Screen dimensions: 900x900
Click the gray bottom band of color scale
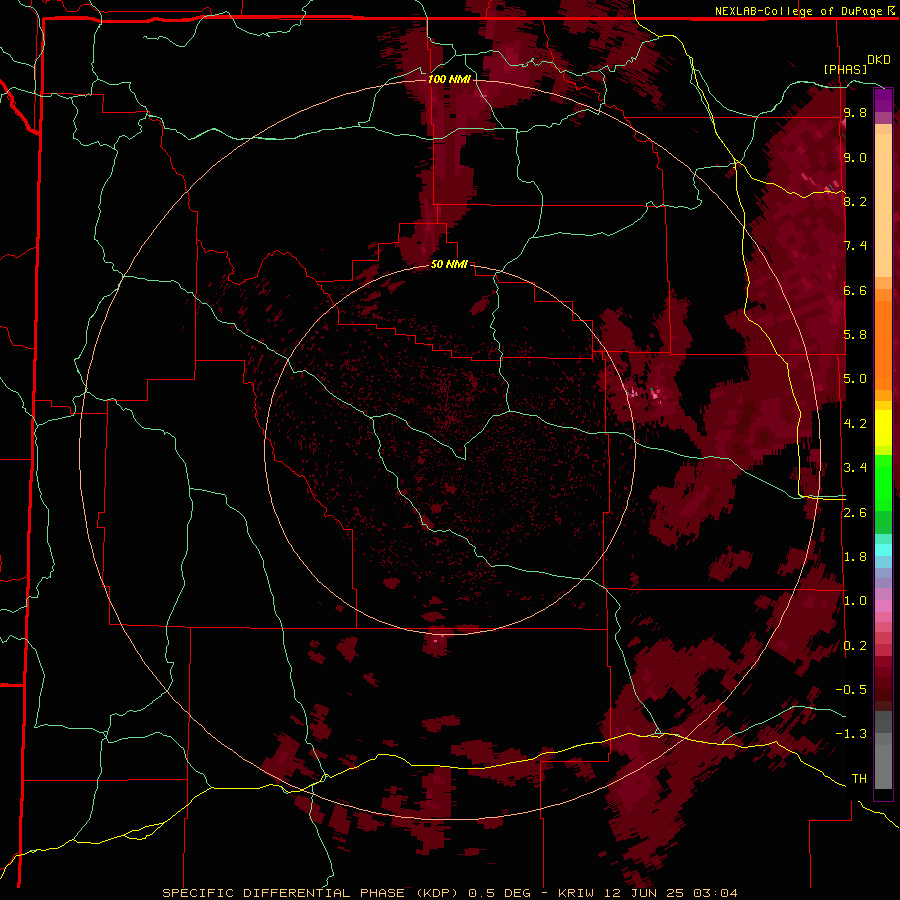883,769
